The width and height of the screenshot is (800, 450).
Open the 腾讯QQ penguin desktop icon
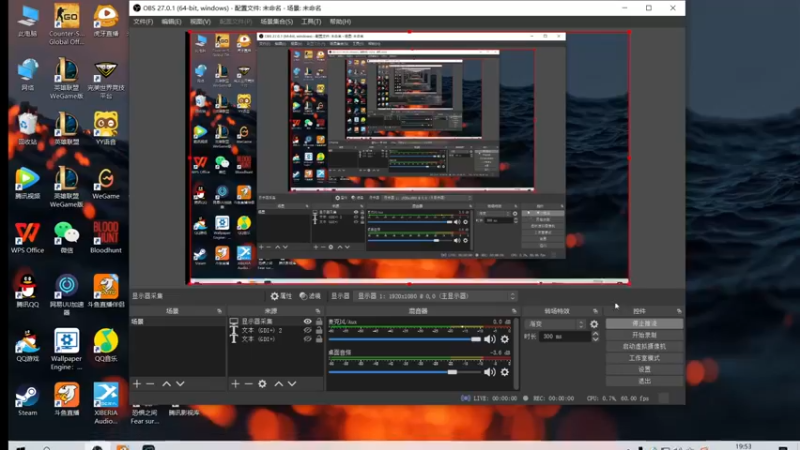point(28,292)
